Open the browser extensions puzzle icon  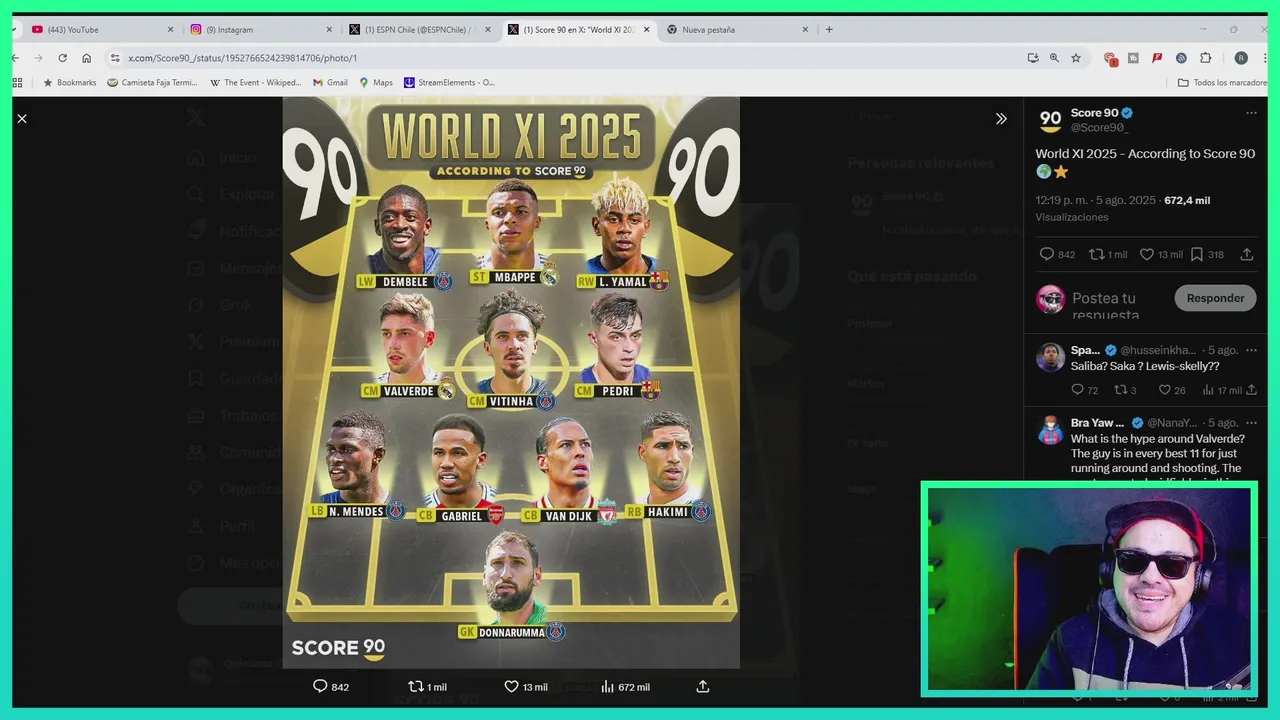tap(1206, 58)
